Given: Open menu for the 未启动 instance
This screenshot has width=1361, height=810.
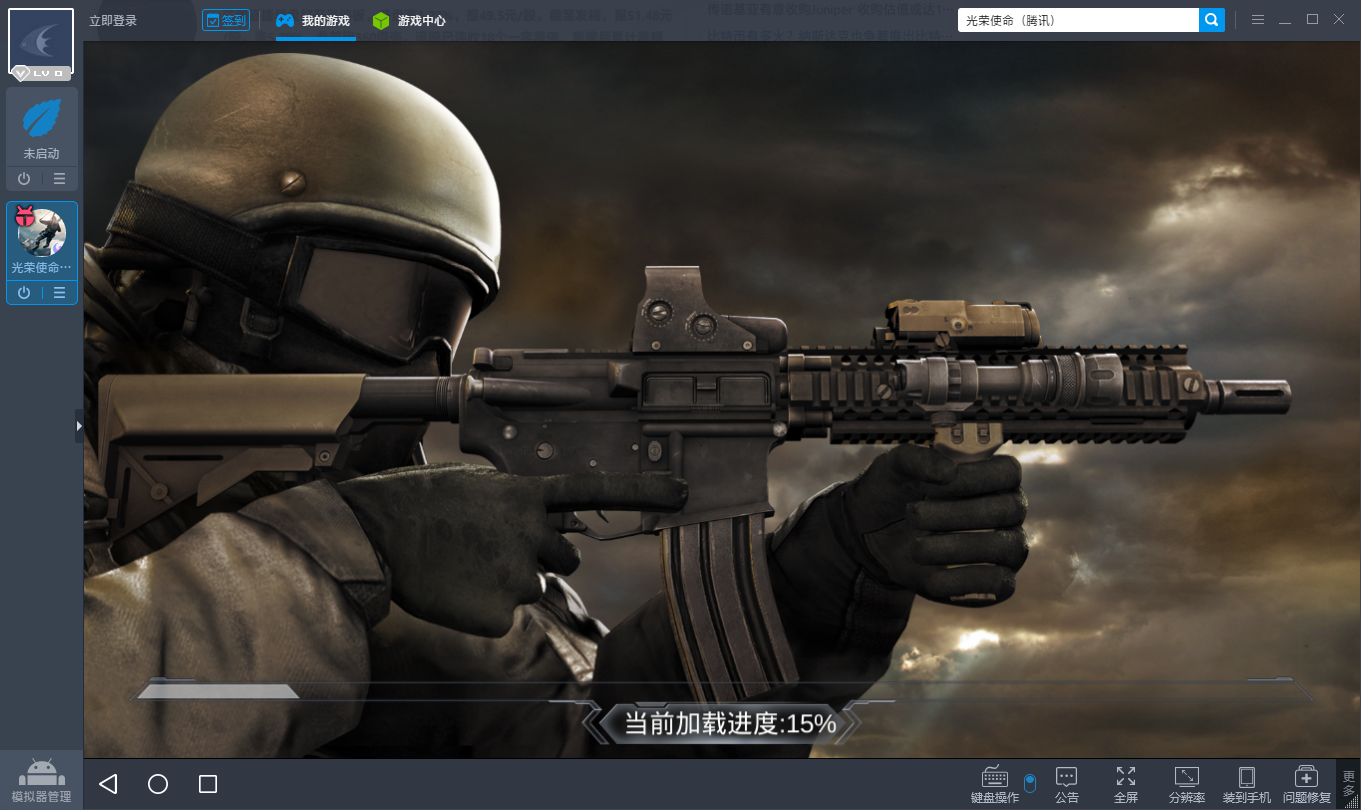Looking at the screenshot, I should [x=60, y=178].
